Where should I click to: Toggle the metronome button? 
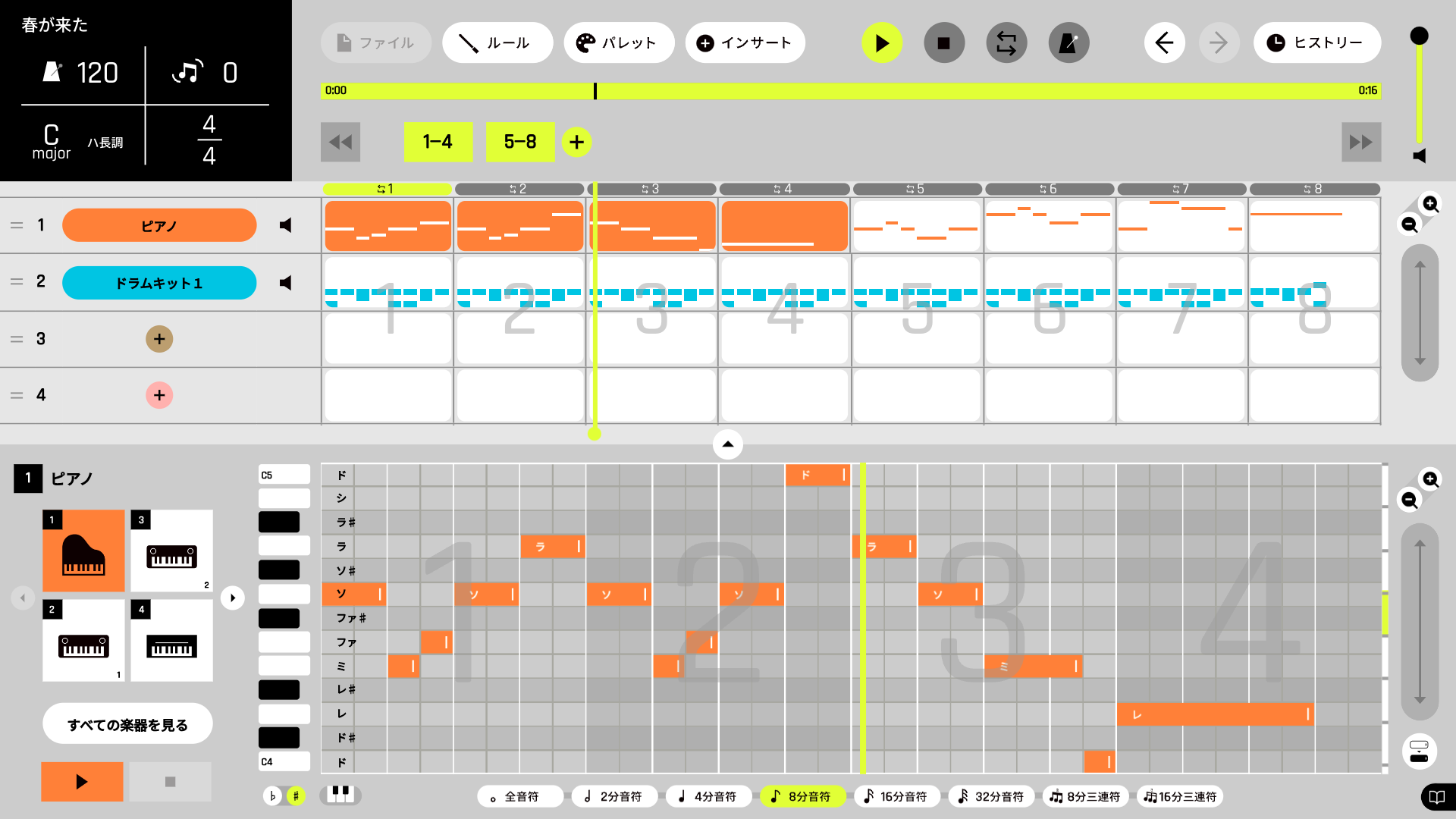[1068, 43]
